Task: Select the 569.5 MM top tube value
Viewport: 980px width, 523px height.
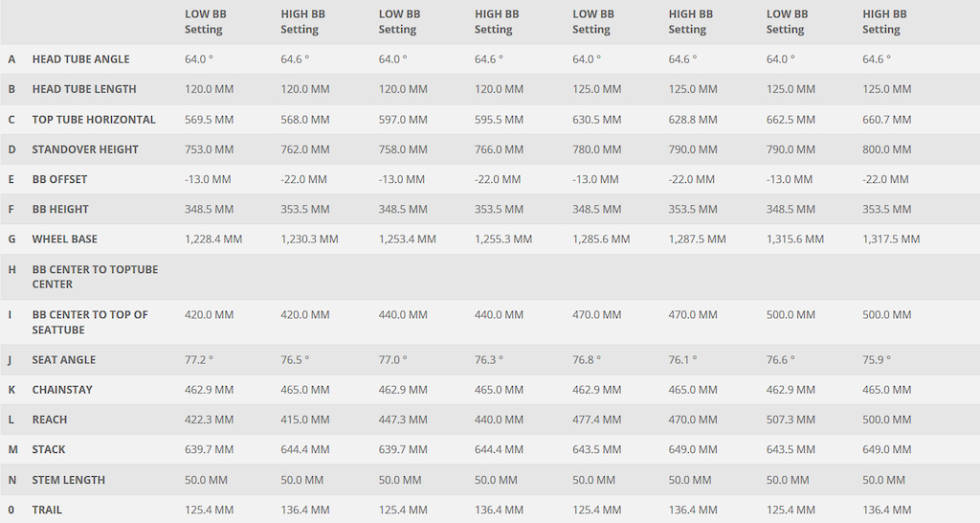Action: (x=209, y=119)
